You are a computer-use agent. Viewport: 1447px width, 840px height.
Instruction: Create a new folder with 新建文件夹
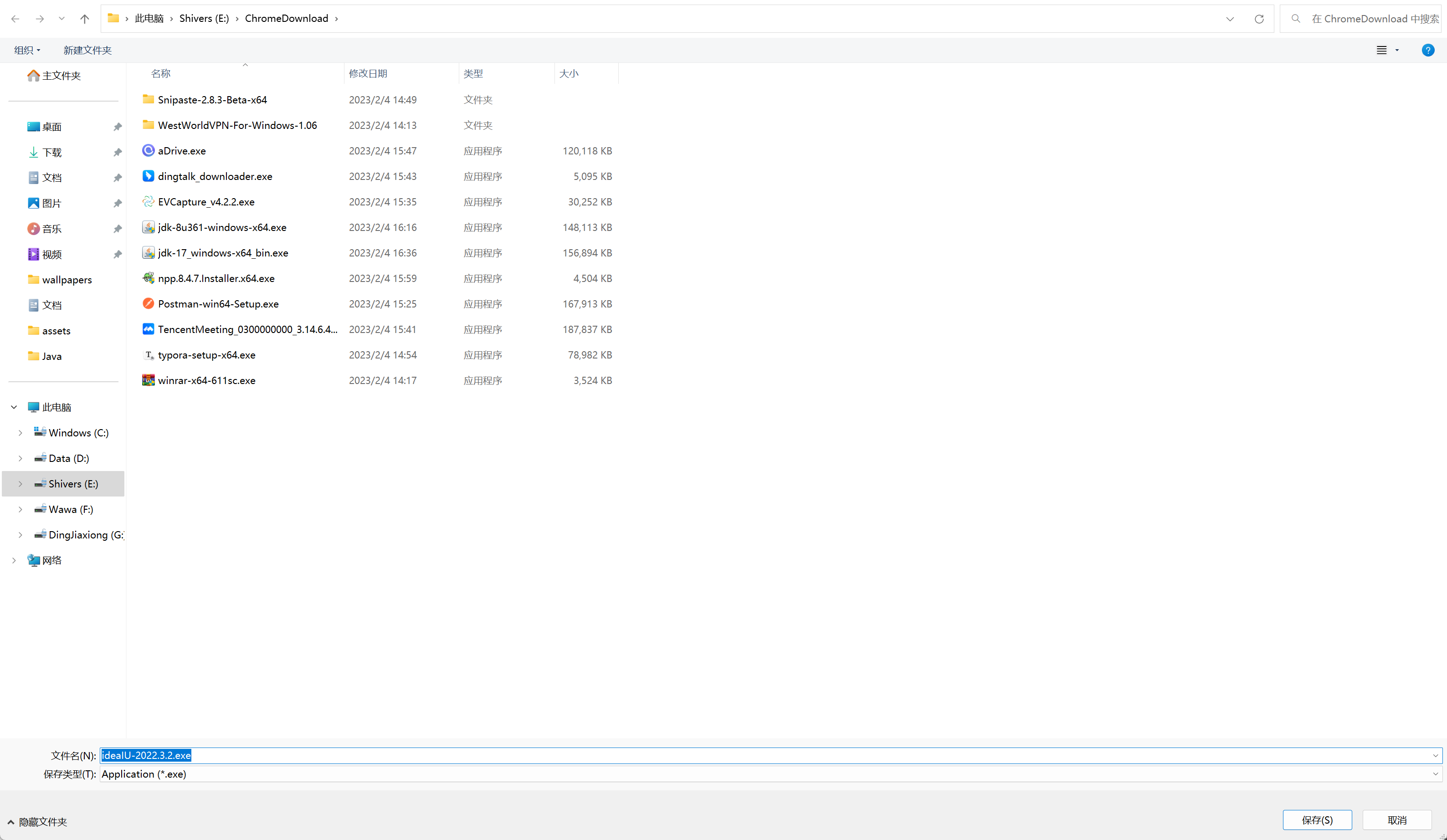pos(87,50)
